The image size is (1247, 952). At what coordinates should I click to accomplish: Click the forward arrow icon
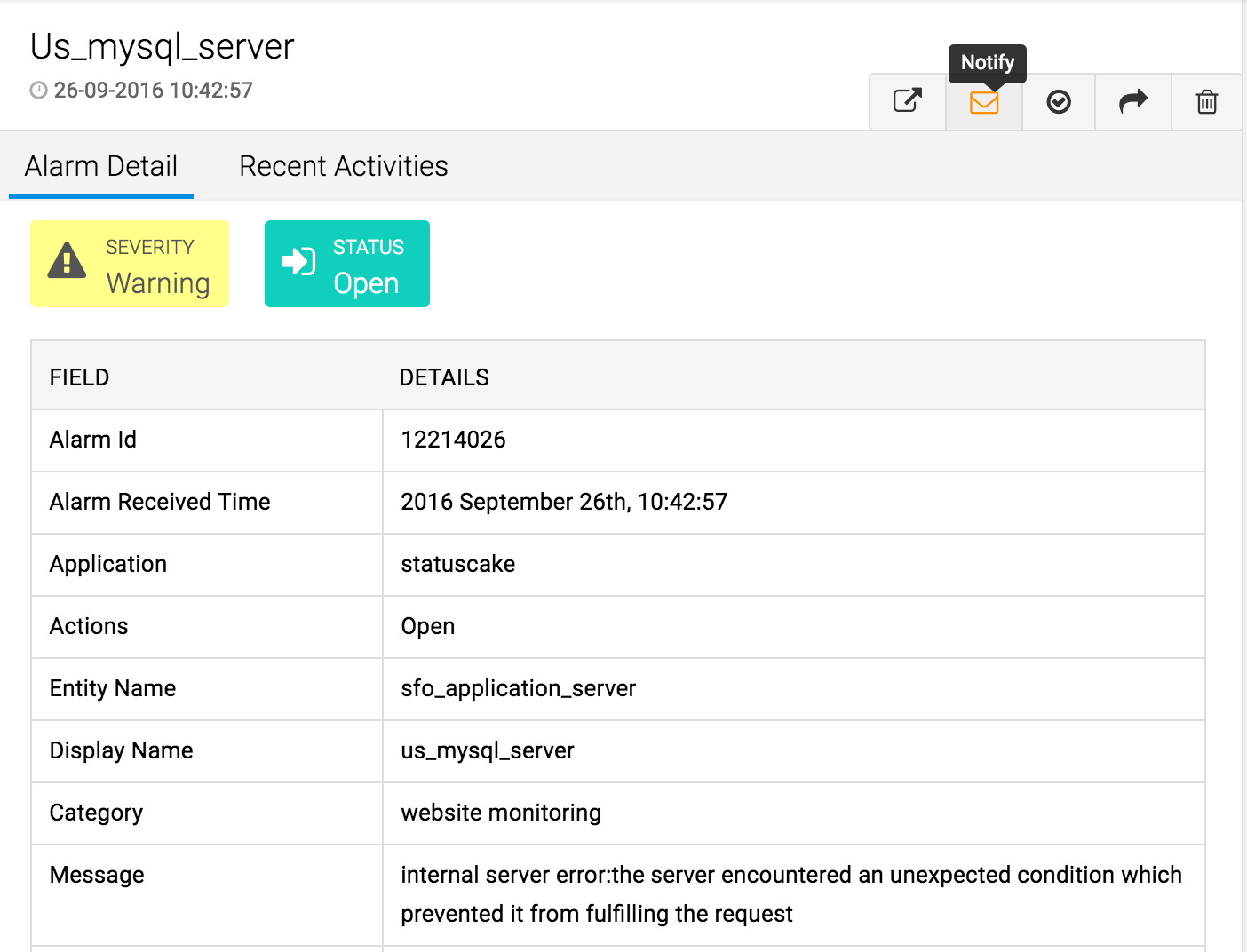pos(1132,101)
